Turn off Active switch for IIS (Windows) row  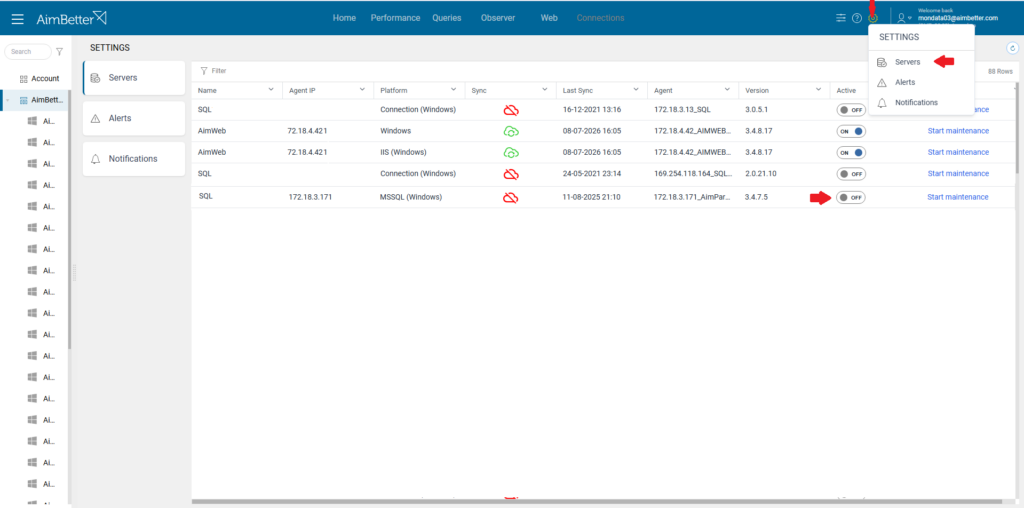[851, 153]
